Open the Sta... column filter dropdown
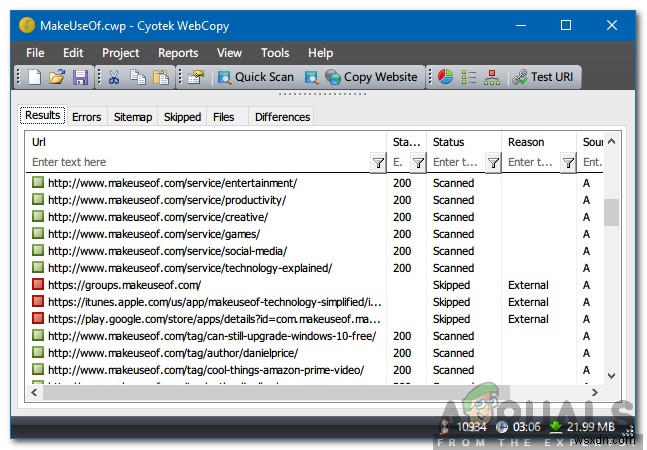647x450 pixels. pos(418,163)
